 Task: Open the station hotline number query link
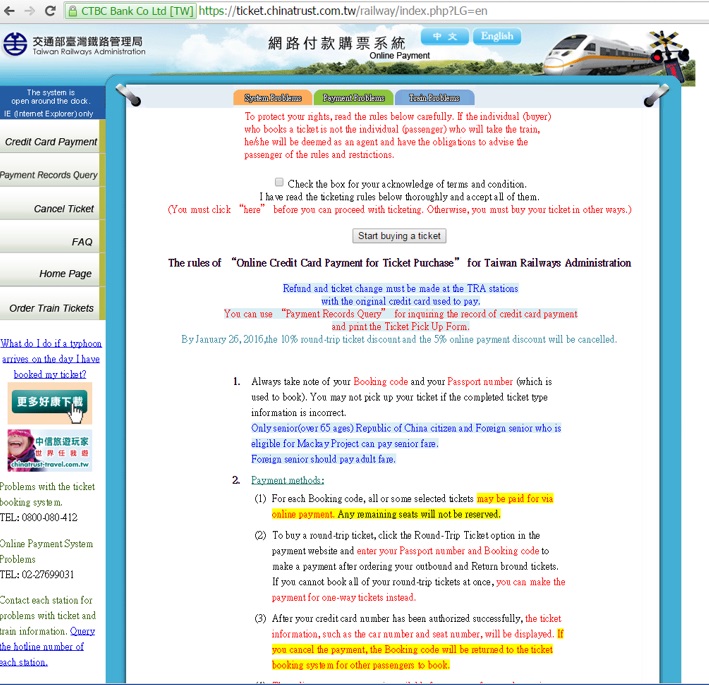pyautogui.click(x=47, y=647)
